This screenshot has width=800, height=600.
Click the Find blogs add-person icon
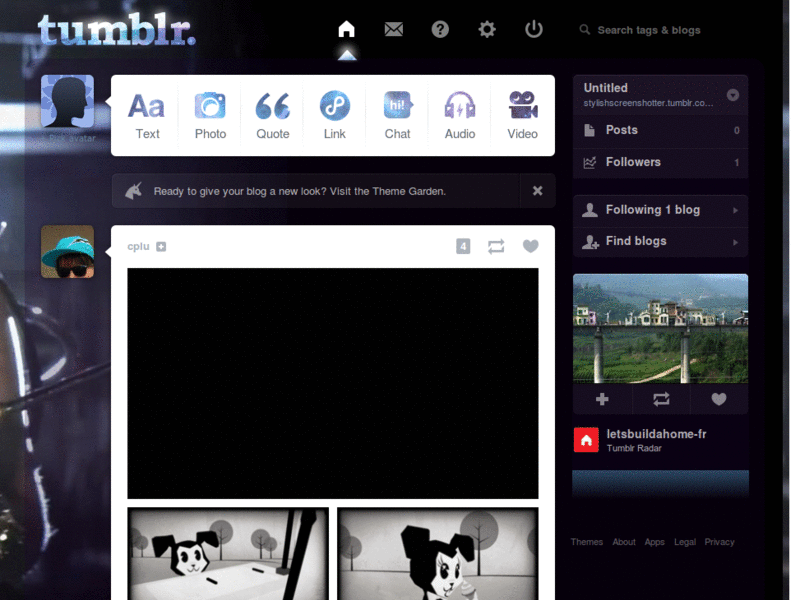click(590, 242)
